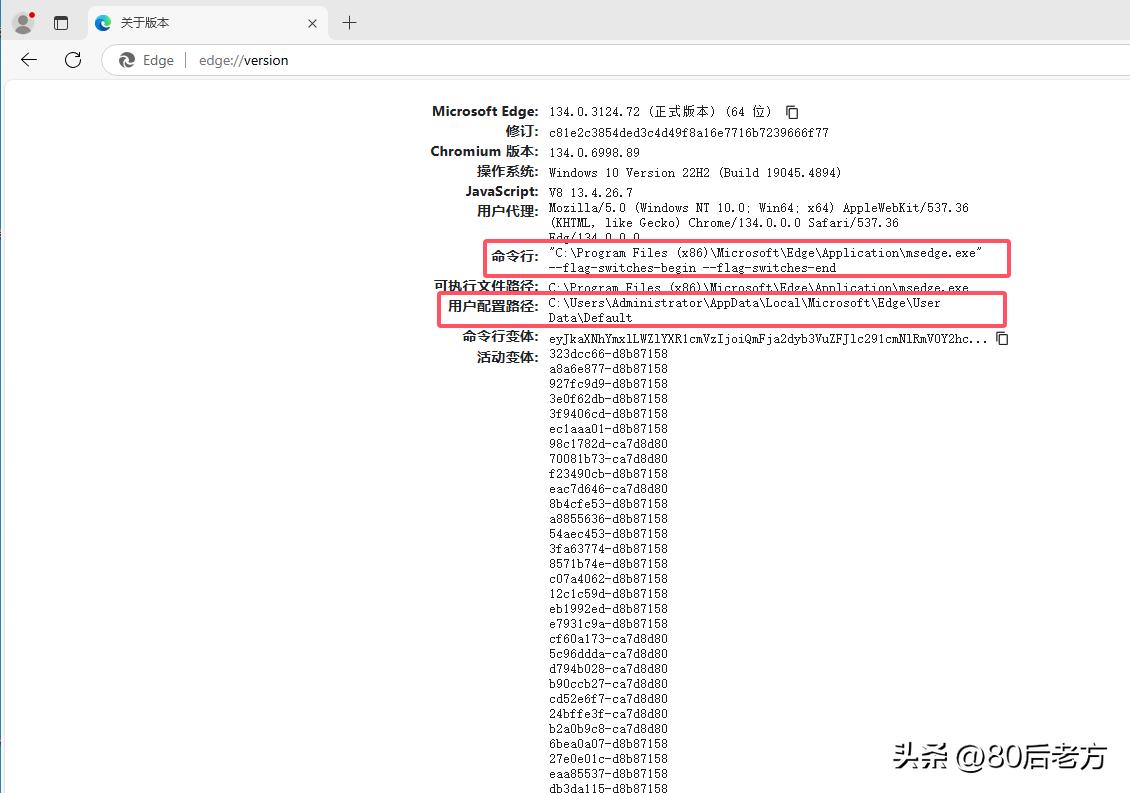Select the address bar showing edge://version
Screen dimensions: 1130x793
[x=243, y=60]
